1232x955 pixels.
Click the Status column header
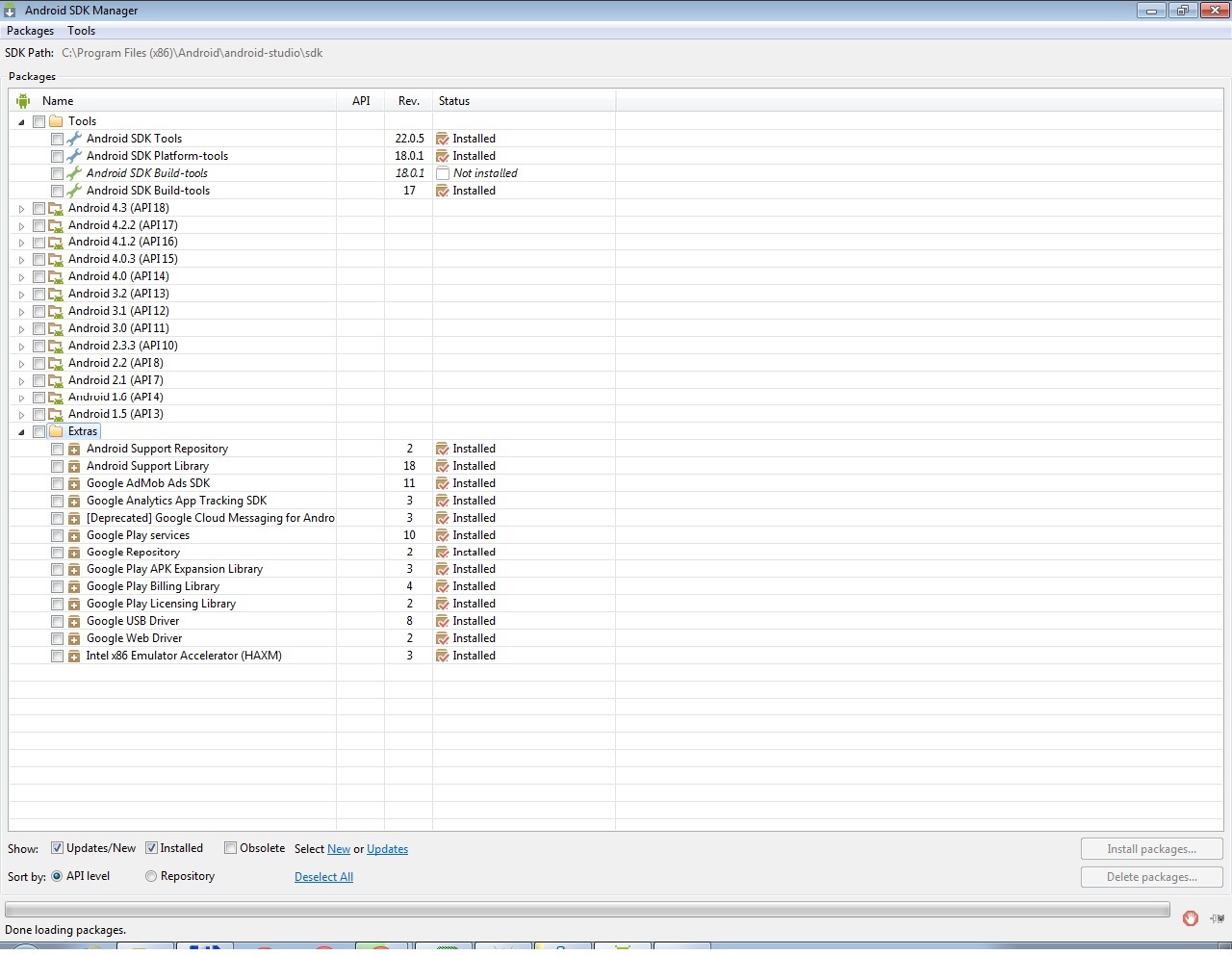click(525, 101)
